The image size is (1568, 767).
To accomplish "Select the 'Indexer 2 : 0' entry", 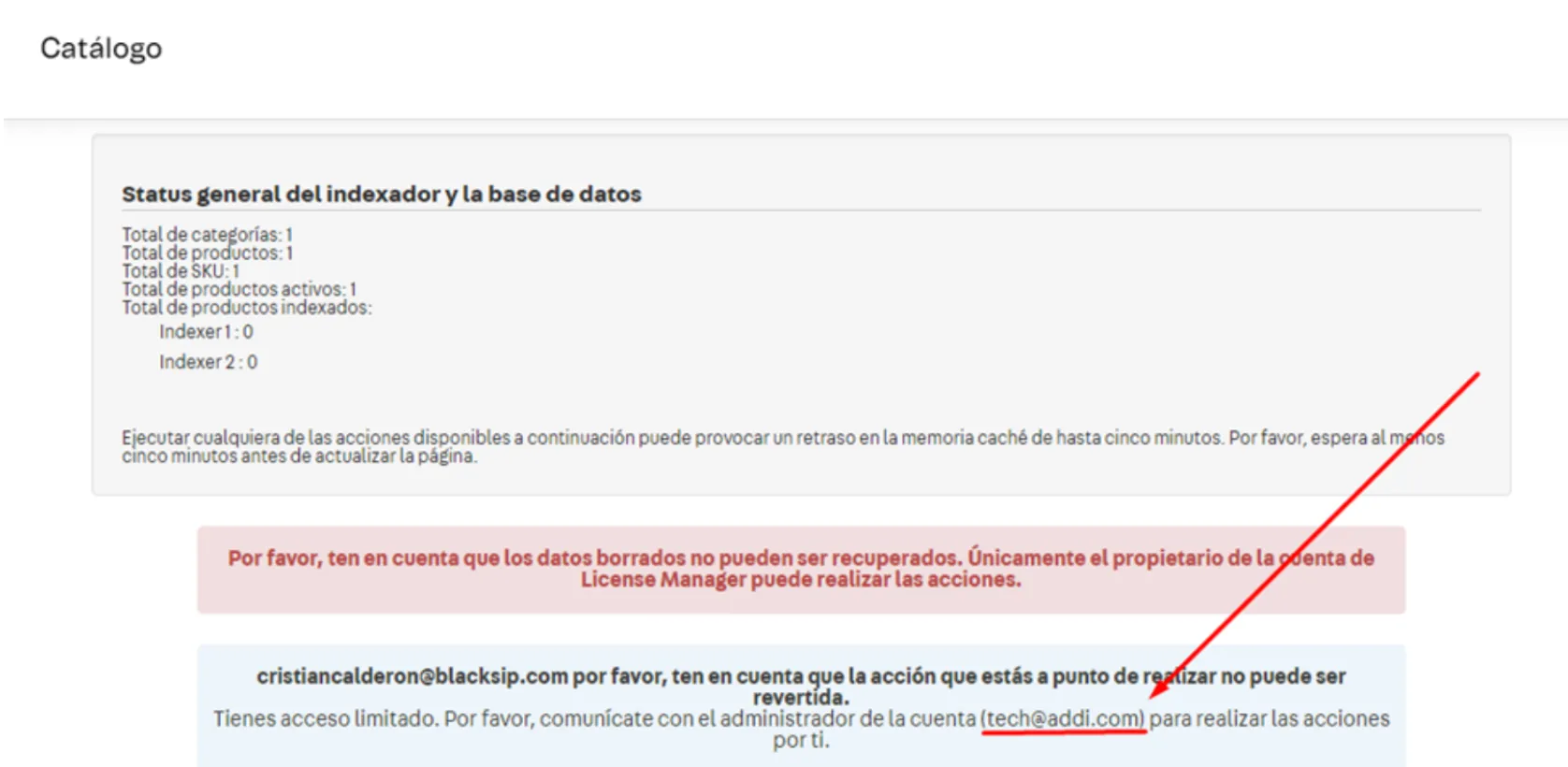I will (x=208, y=362).
